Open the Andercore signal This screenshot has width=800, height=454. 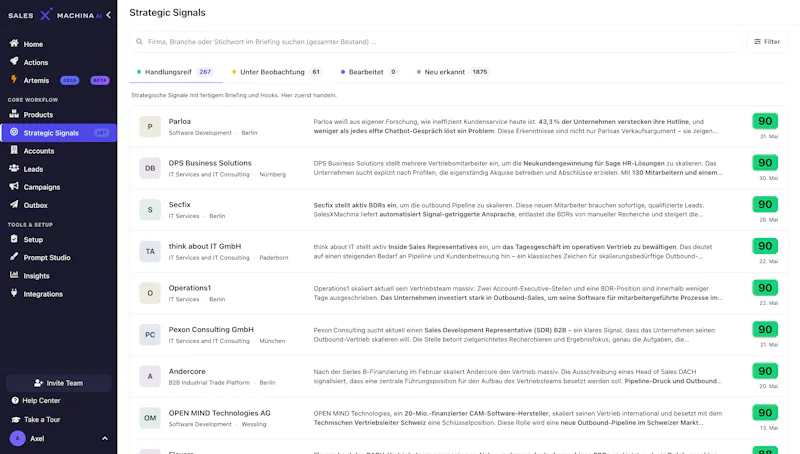[x=459, y=376]
